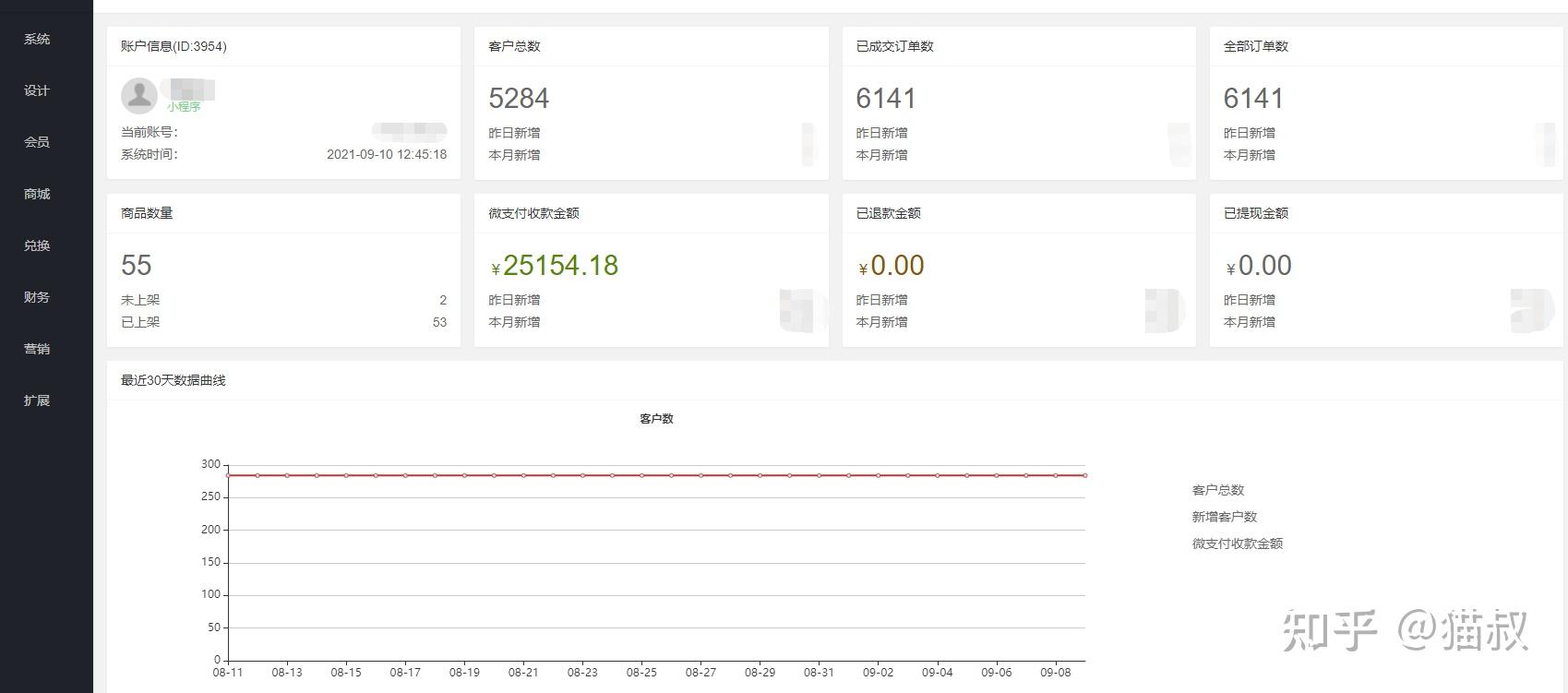
Task: Click the 5284 total customers number
Action: [519, 99]
